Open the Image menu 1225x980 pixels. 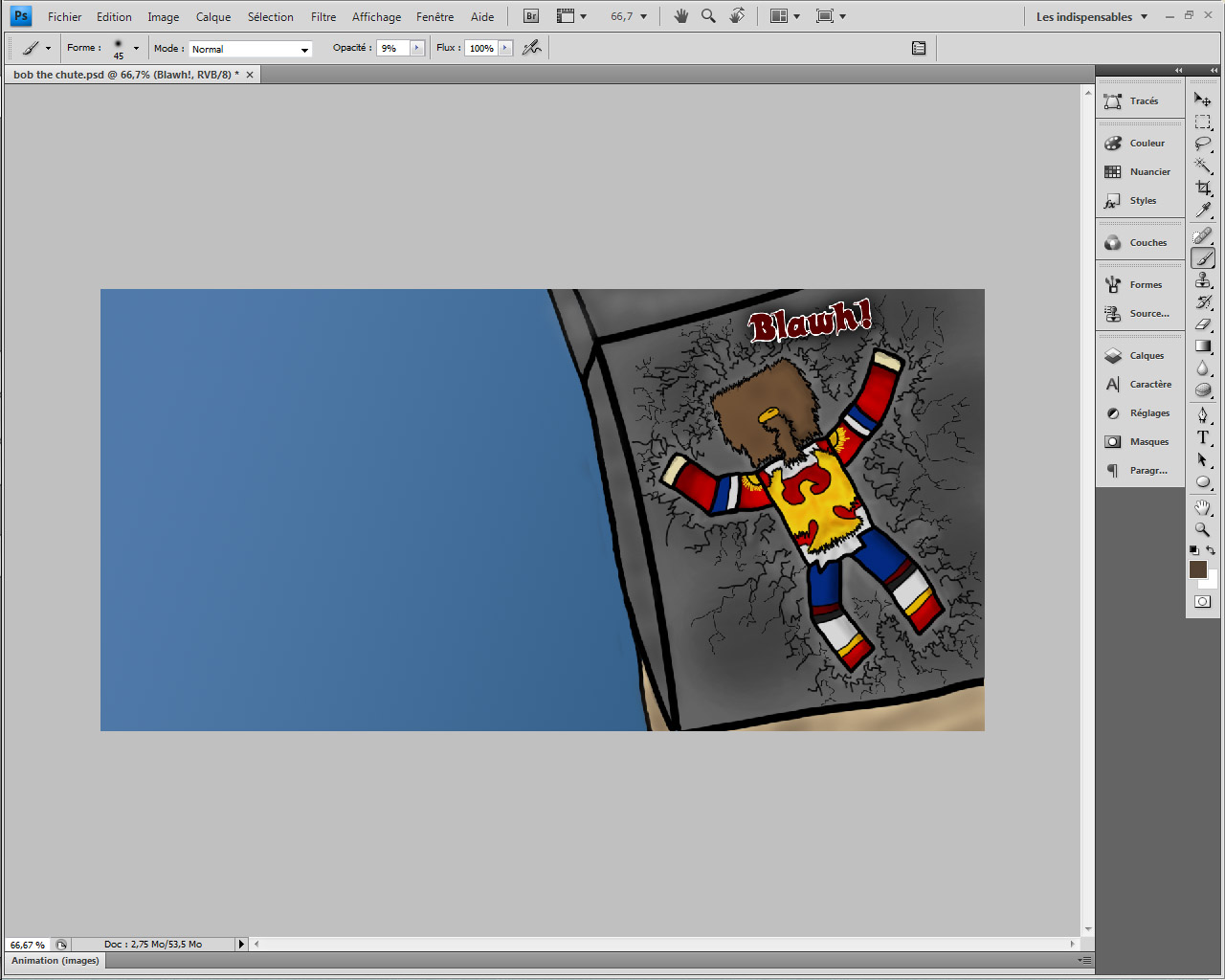point(164,16)
